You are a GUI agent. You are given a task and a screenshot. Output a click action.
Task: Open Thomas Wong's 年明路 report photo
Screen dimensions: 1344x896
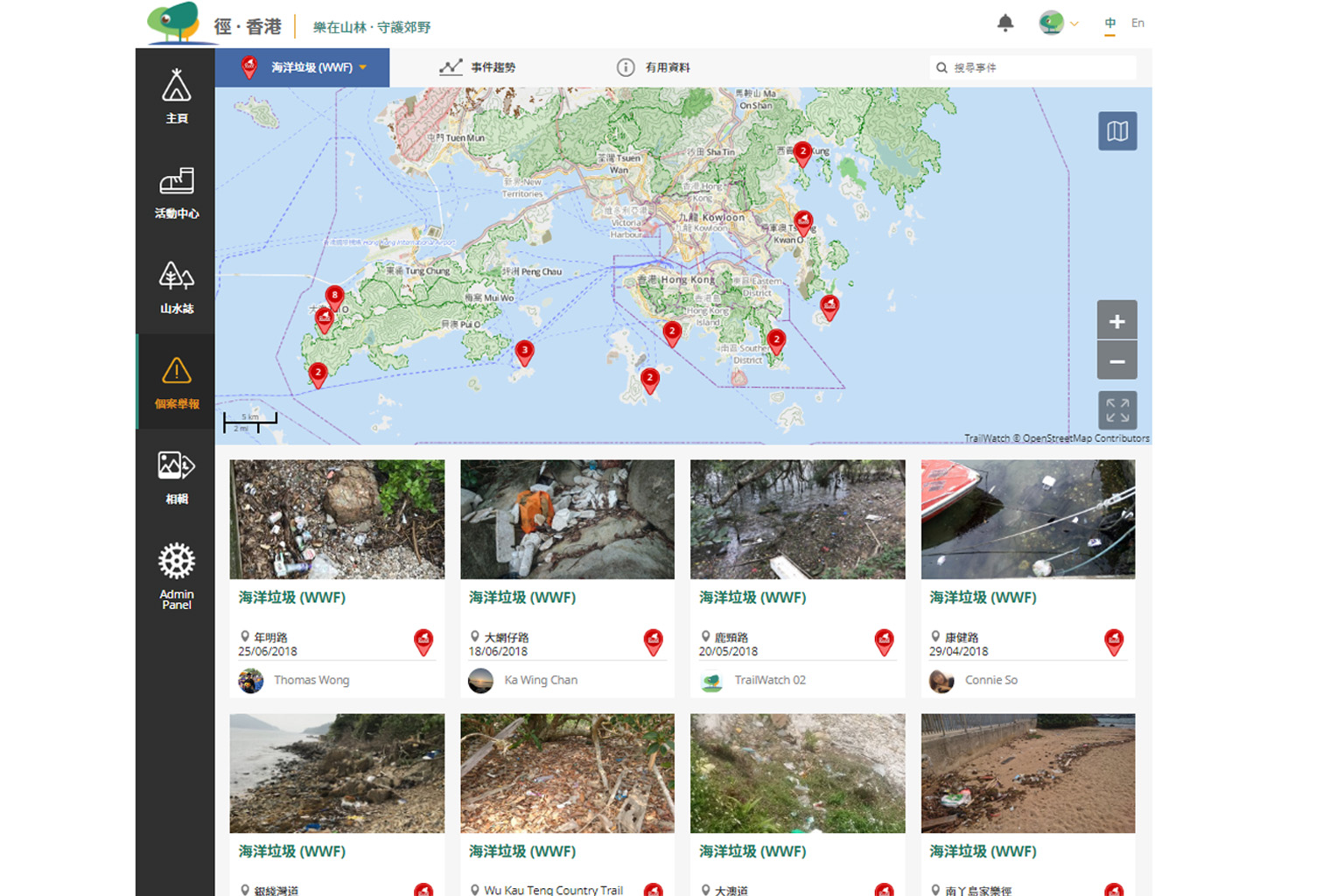pyautogui.click(x=337, y=520)
